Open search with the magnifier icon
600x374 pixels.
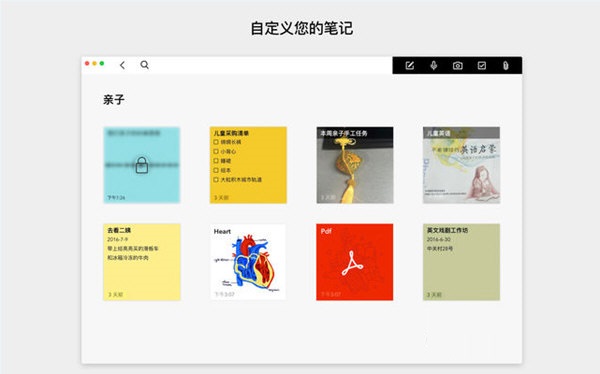click(144, 65)
